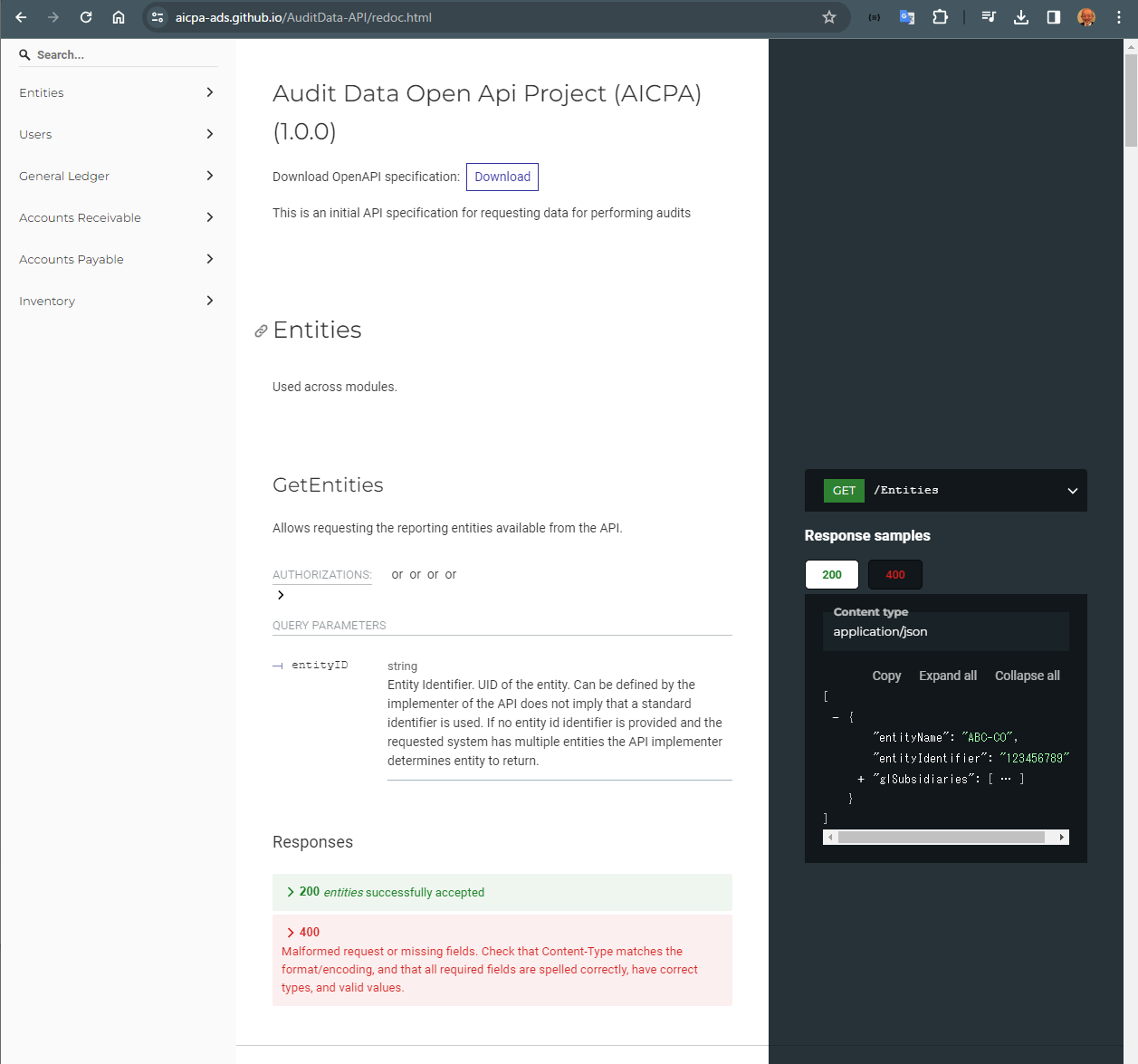Go back to the previous page
The width and height of the screenshot is (1138, 1064).
coord(21,17)
